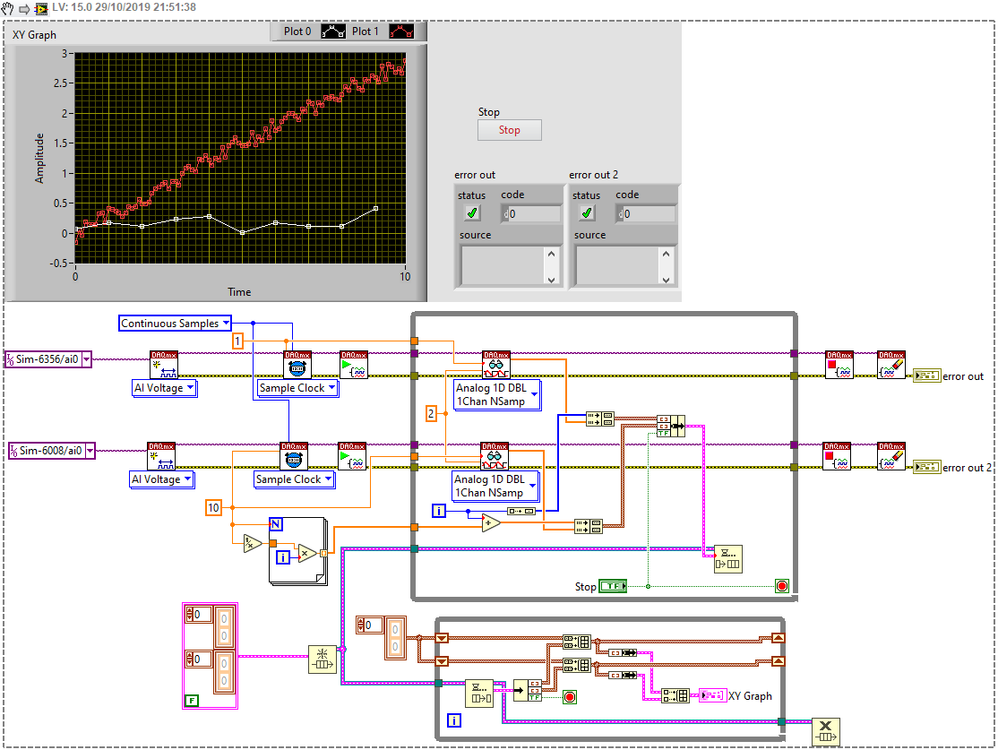Click the upper while loop stop terminal
The height and width of the screenshot is (751, 998).
click(782, 586)
